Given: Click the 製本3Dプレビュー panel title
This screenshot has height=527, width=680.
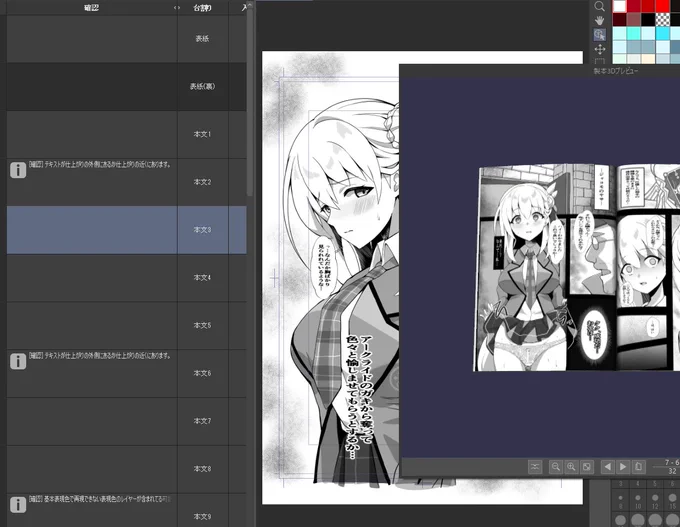Looking at the screenshot, I should [x=616, y=71].
